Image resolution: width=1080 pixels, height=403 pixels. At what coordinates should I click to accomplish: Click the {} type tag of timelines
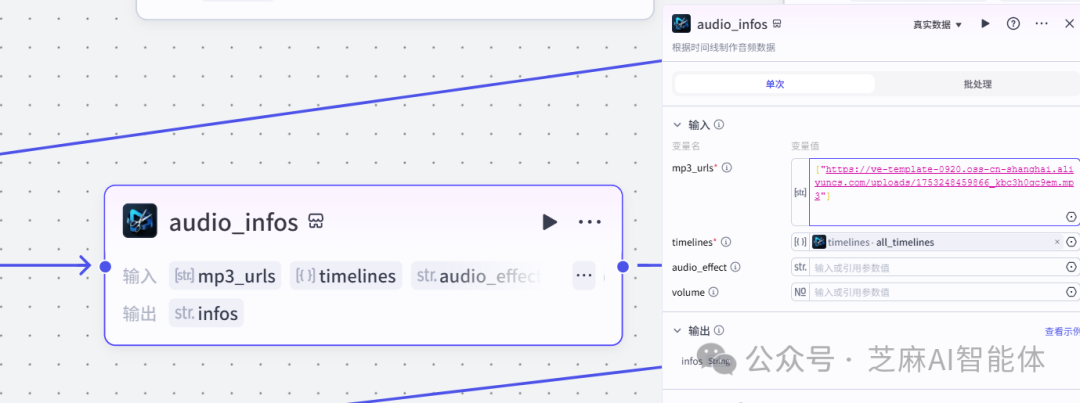pyautogui.click(x=800, y=242)
